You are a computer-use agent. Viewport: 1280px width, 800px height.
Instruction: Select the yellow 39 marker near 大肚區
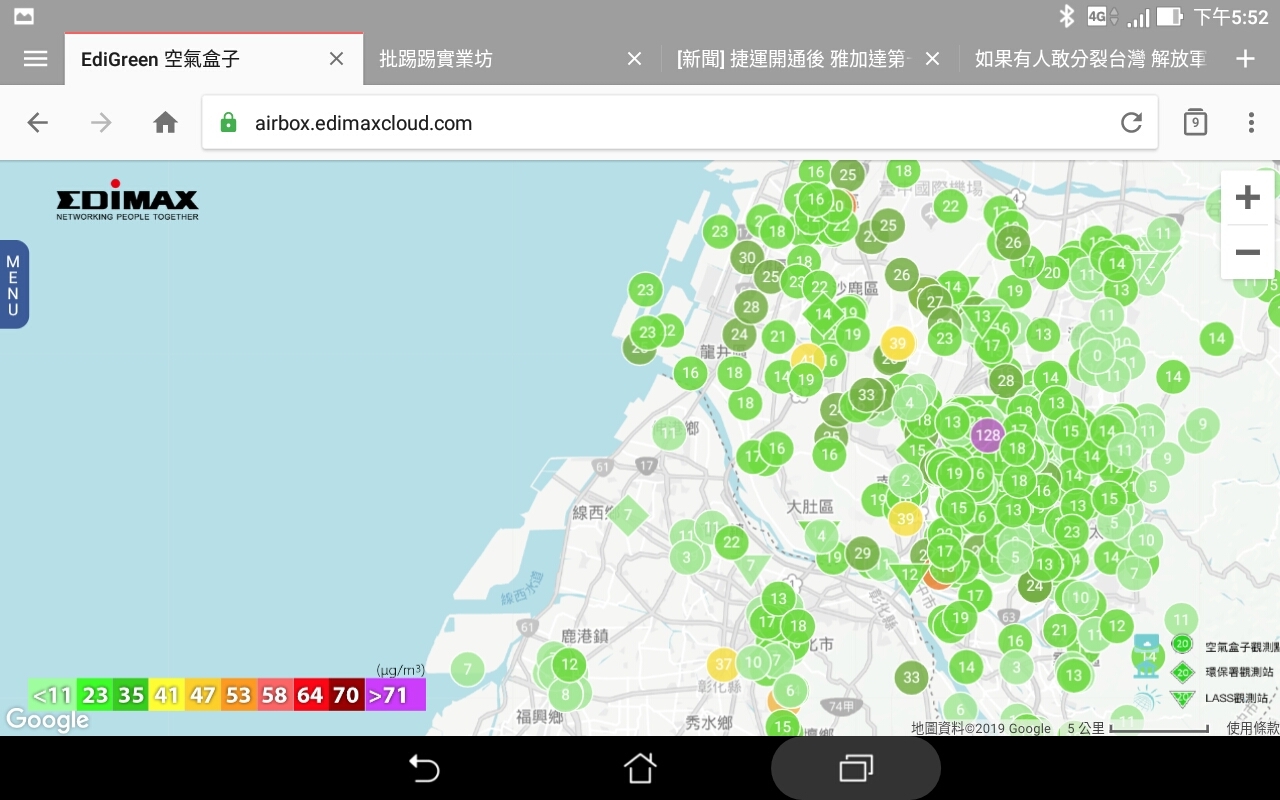(905, 518)
